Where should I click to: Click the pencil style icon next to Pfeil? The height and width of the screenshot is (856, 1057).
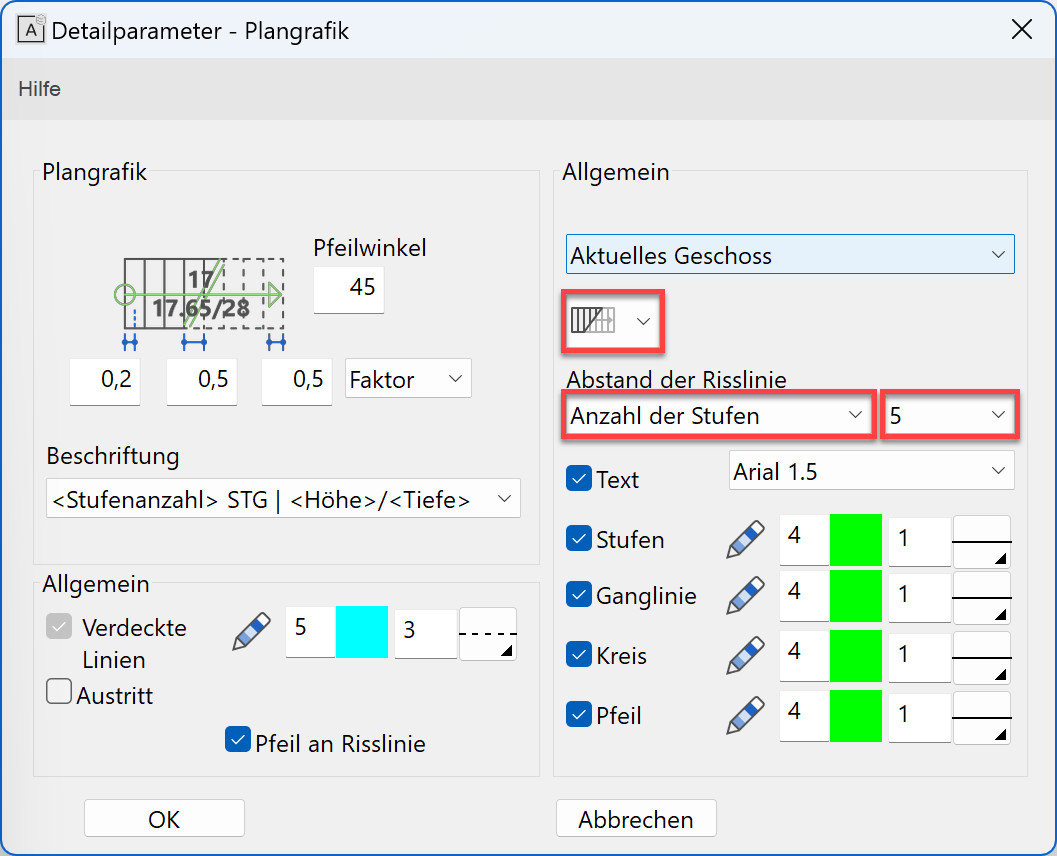coord(744,716)
